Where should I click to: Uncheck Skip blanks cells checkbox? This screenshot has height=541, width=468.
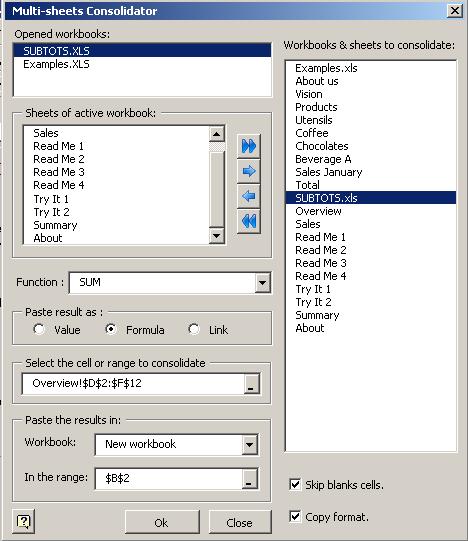295,484
